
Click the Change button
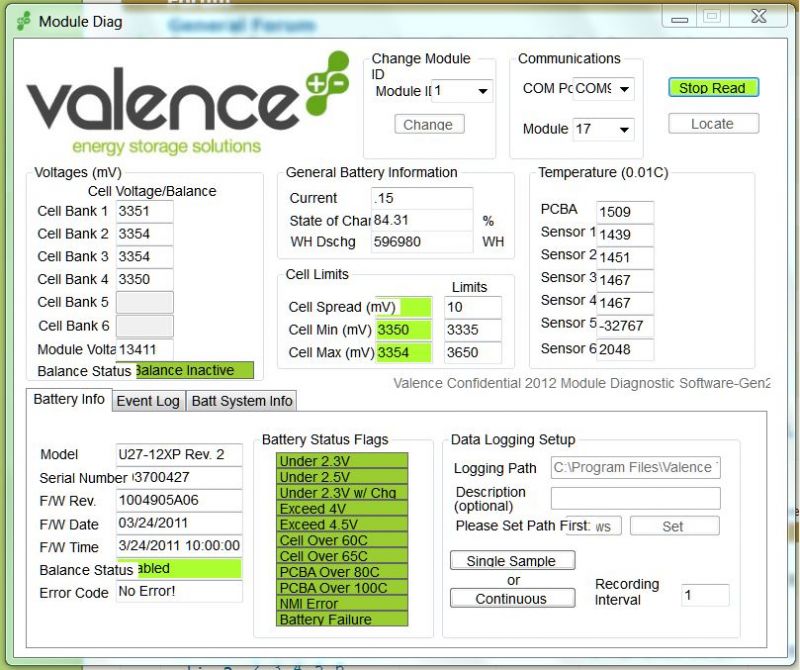(x=429, y=125)
